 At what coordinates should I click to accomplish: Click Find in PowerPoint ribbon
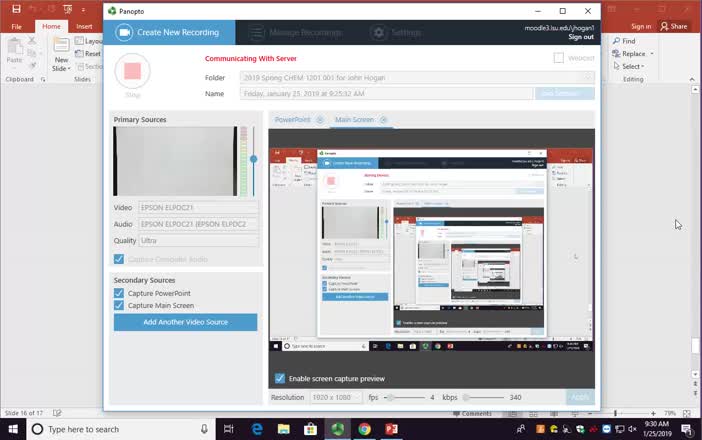point(624,41)
